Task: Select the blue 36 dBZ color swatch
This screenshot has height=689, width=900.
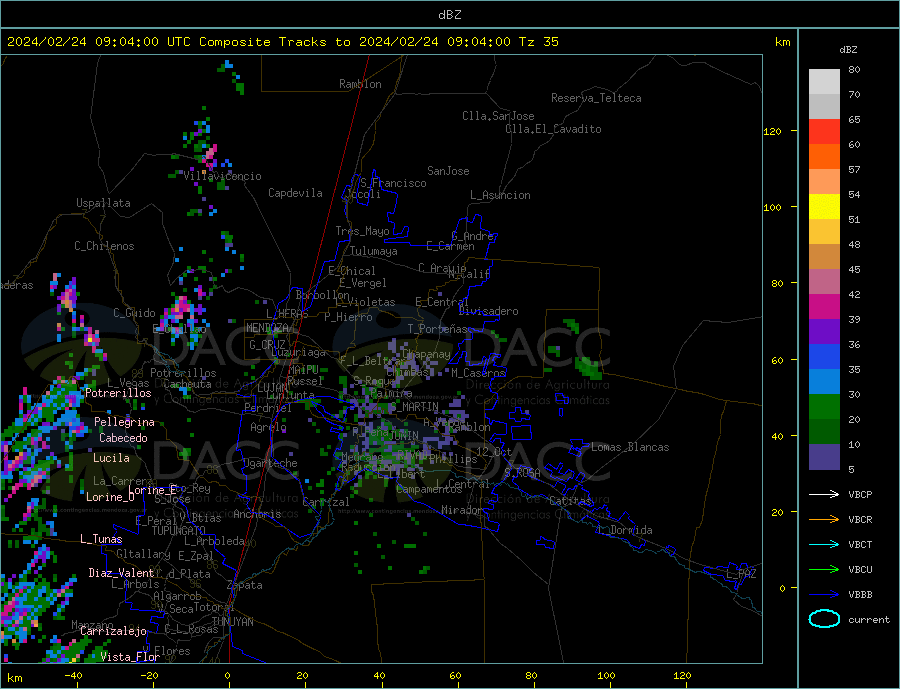Action: [x=824, y=357]
